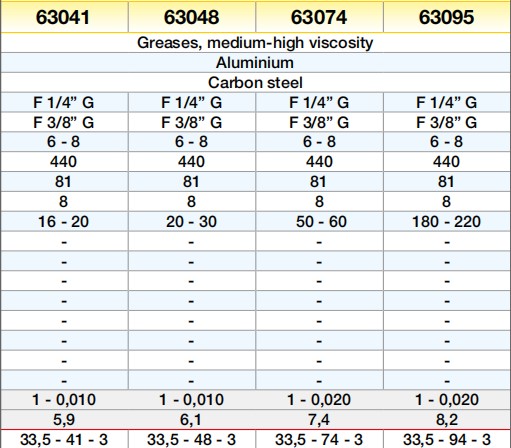Click the 20 - 30 cell
Image resolution: width=511 pixels, height=448 pixels.
pyautogui.click(x=192, y=222)
